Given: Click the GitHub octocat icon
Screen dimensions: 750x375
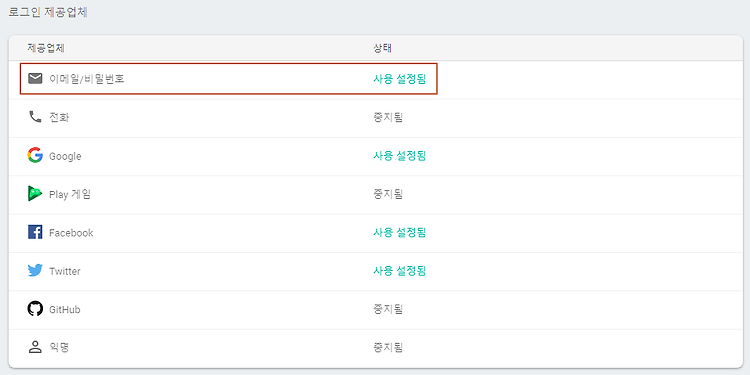Looking at the screenshot, I should point(35,309).
